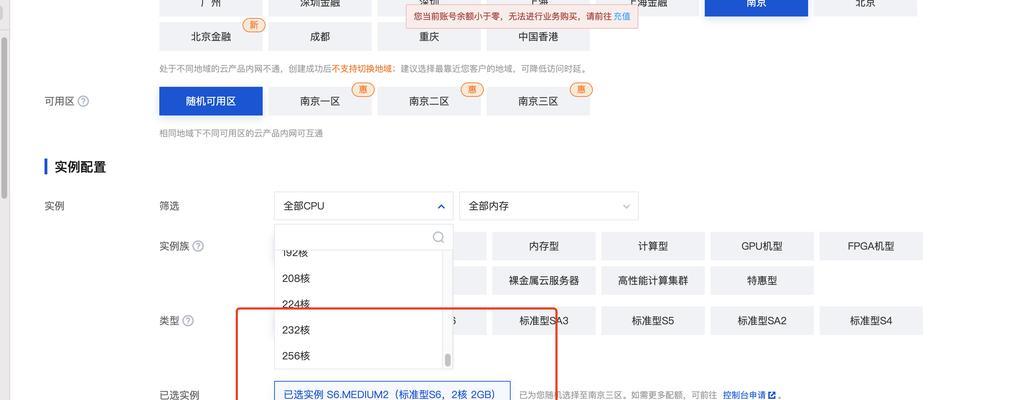1027x400 pixels.
Task: Switch to the 特惠型 instance family
Action: click(x=762, y=280)
